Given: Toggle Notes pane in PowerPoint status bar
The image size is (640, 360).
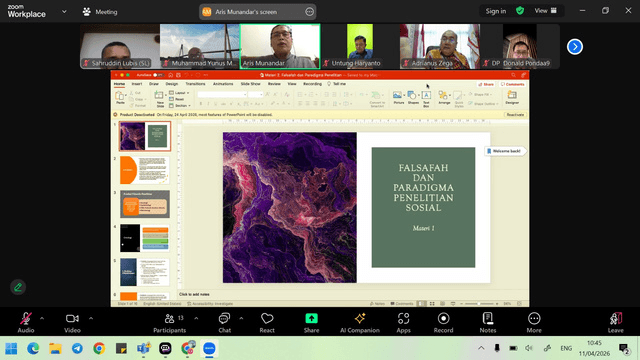Looking at the screenshot, I should (377, 304).
